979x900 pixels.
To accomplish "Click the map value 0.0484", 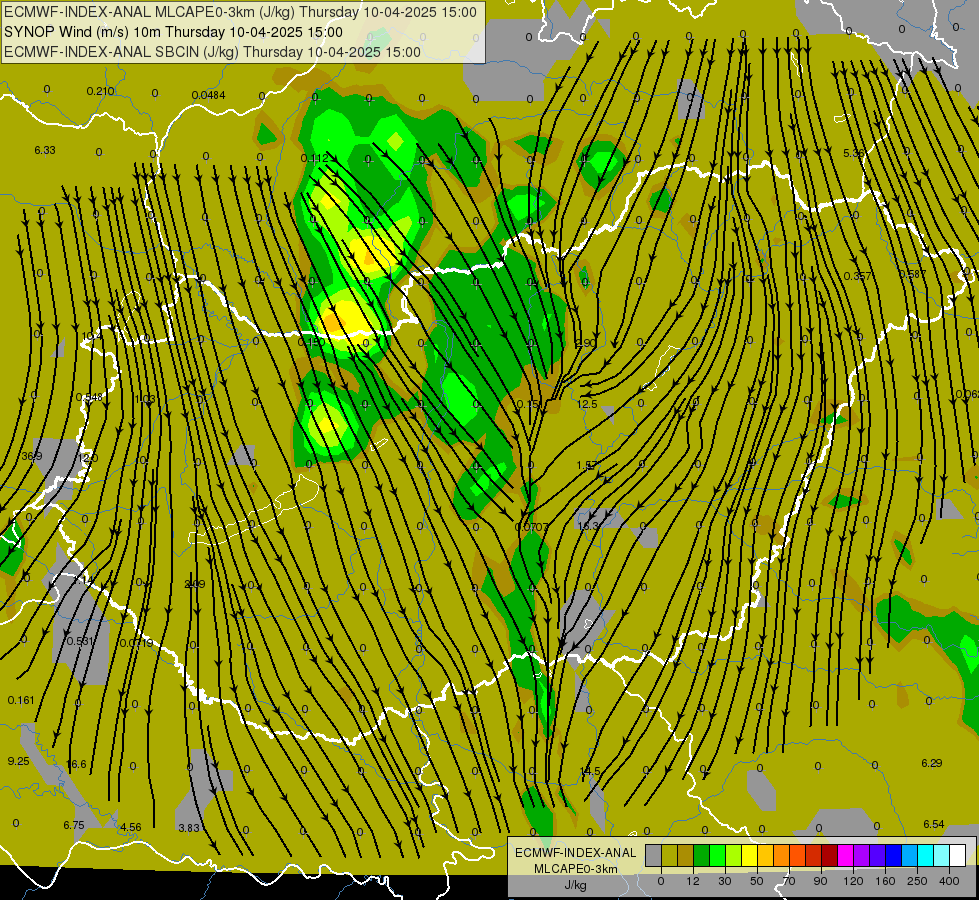I will click(209, 96).
